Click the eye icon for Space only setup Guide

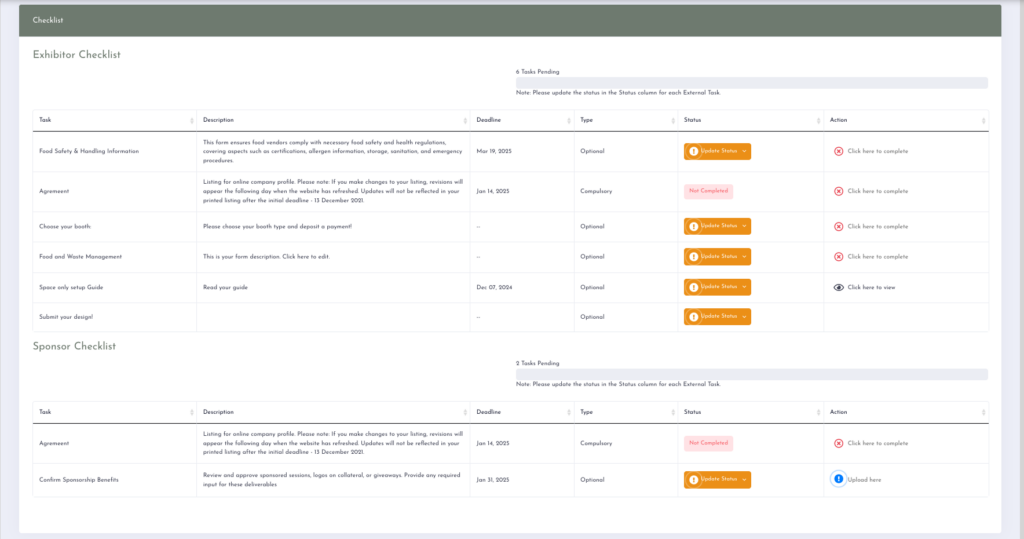pos(839,287)
